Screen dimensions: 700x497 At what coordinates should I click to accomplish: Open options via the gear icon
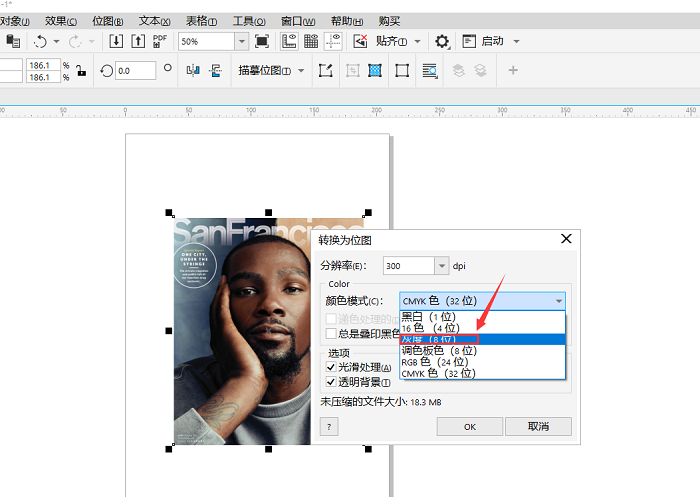click(442, 42)
